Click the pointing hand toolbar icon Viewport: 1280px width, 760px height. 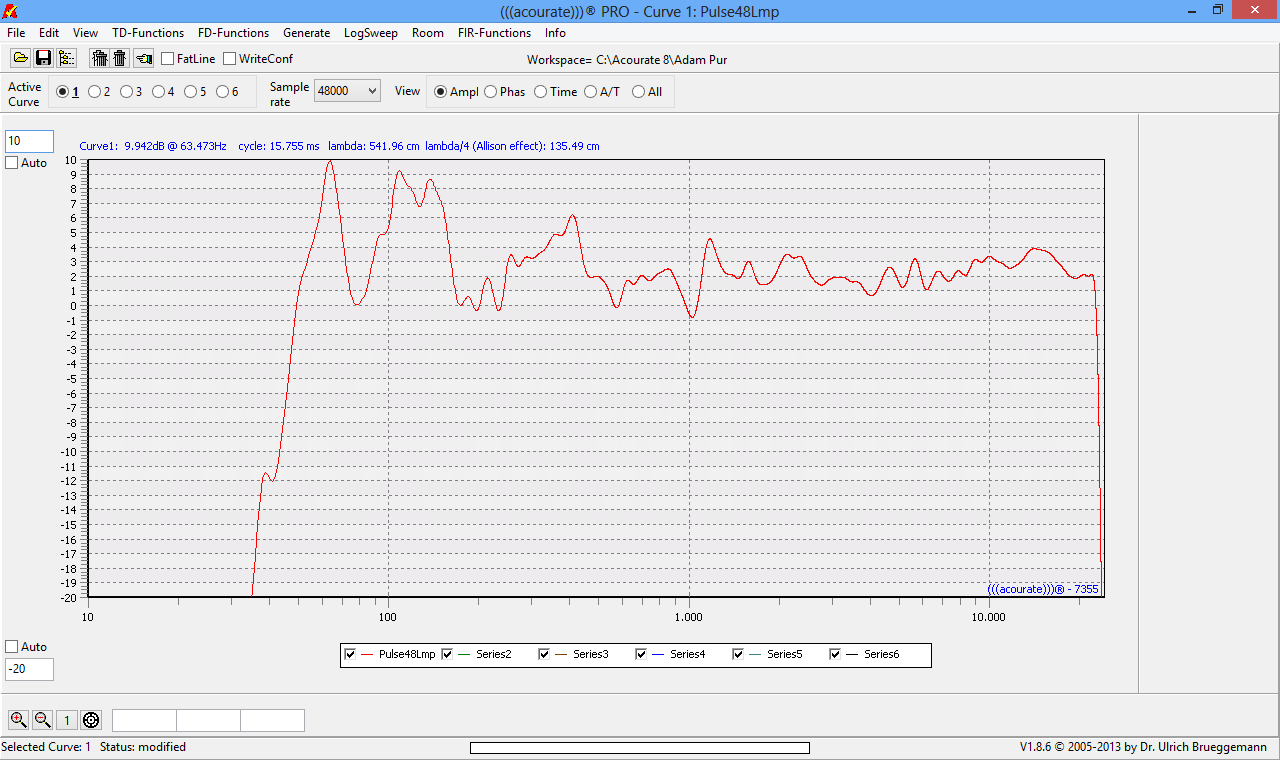(x=144, y=59)
